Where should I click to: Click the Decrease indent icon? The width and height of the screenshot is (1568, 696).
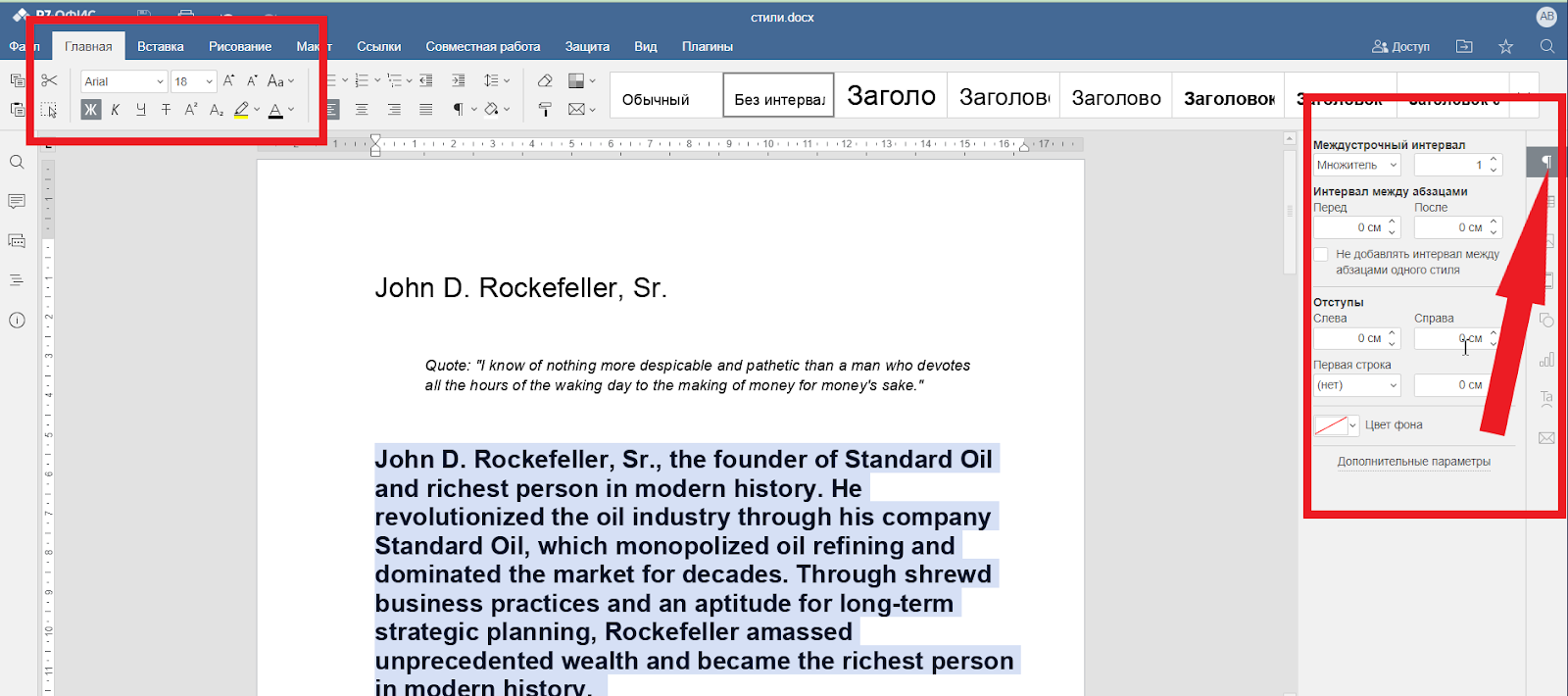[x=426, y=80]
